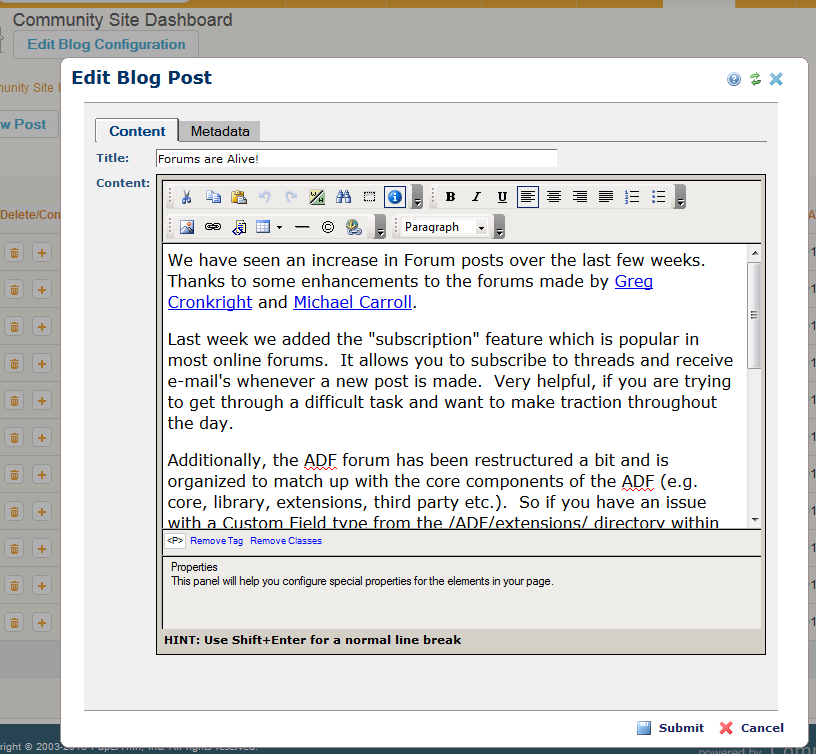
Task: Click the dialog help question icon
Action: pyautogui.click(x=734, y=79)
